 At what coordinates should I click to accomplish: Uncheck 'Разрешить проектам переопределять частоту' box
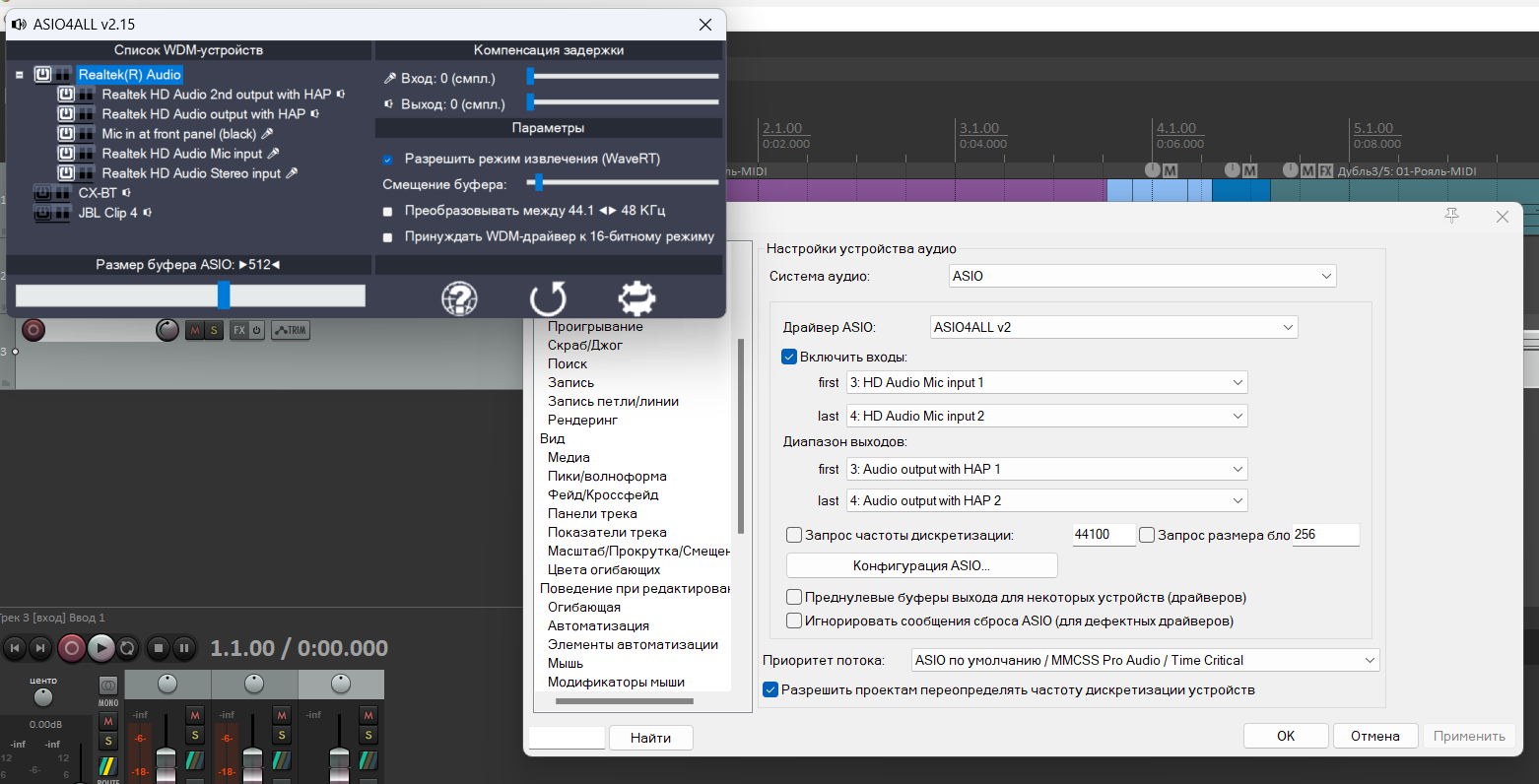[770, 689]
